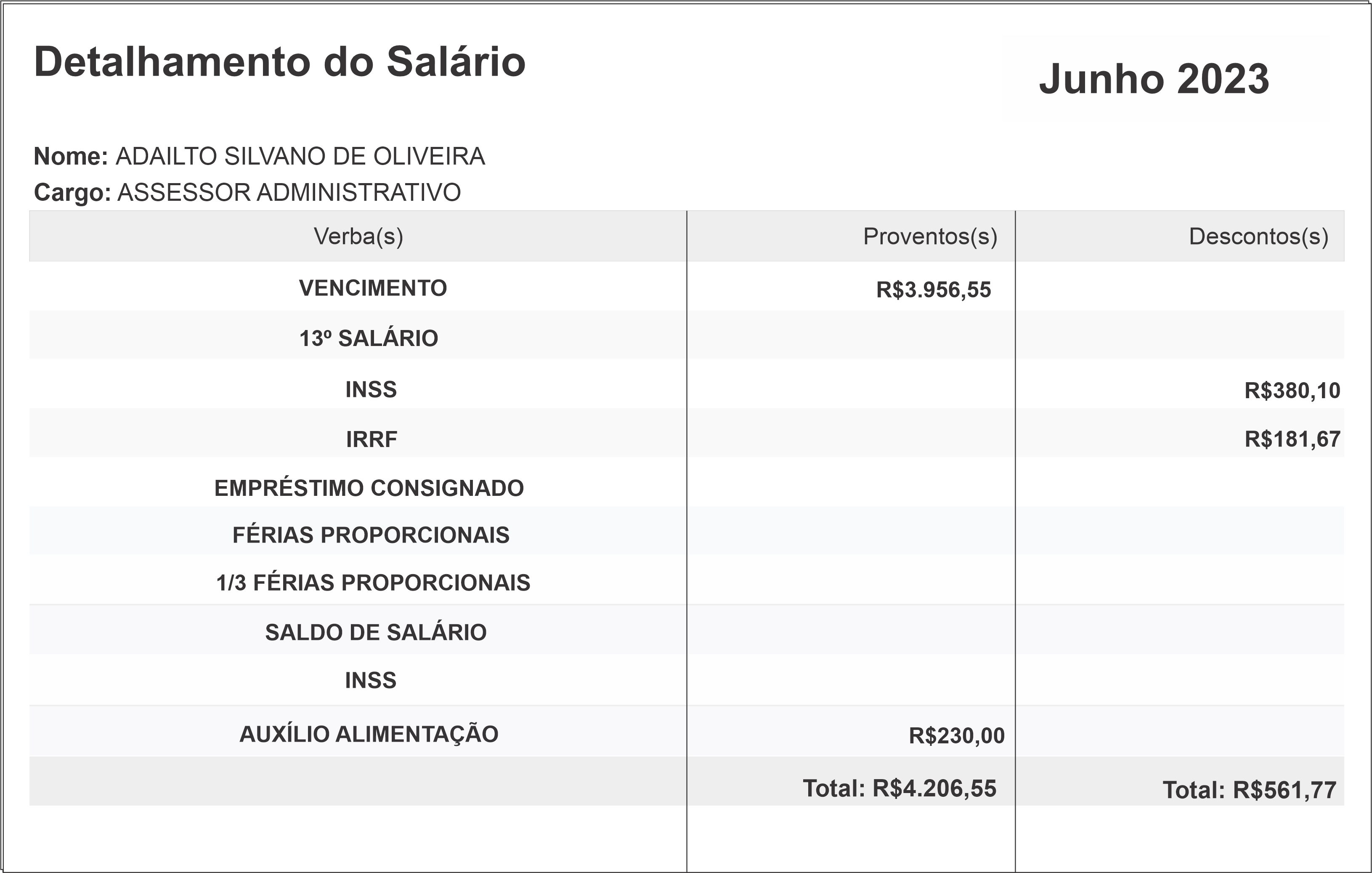This screenshot has height=873, width=1372.
Task: Click the R$3.956,55 vencimento amount
Action: tap(933, 290)
